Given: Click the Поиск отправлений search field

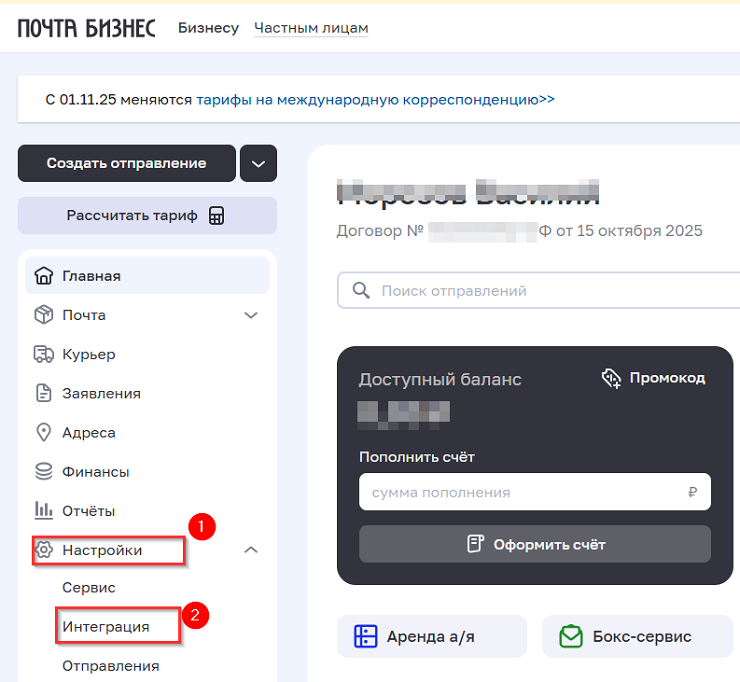Looking at the screenshot, I should [x=540, y=291].
